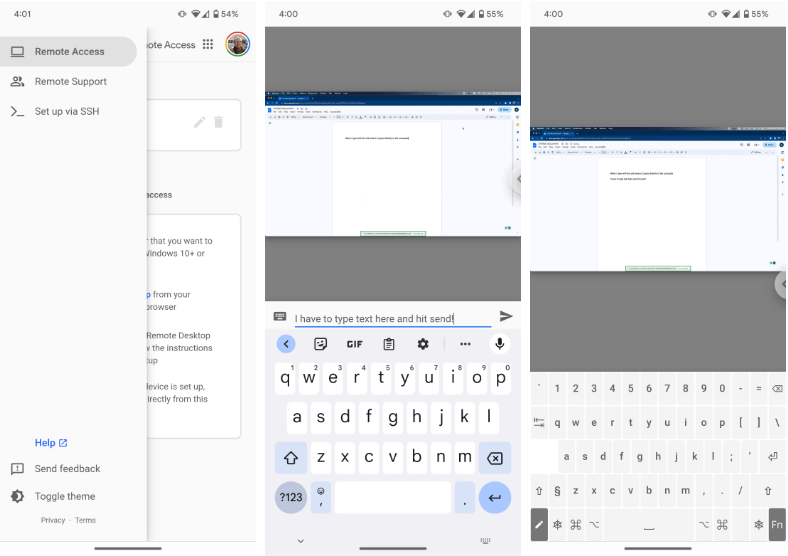Tap the pencil key on the extended keyboard

pos(539,525)
